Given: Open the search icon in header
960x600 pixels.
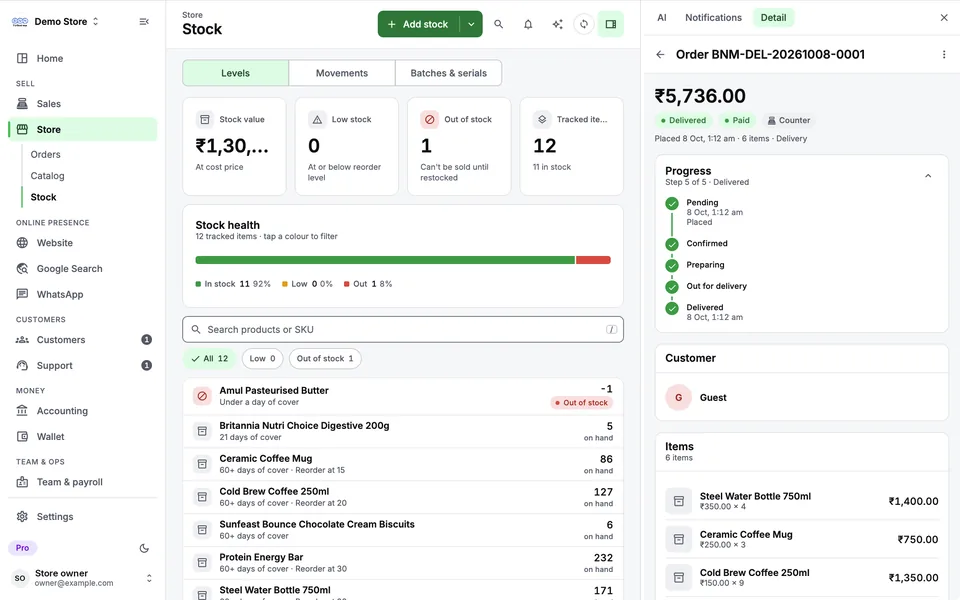Looking at the screenshot, I should [498, 24].
